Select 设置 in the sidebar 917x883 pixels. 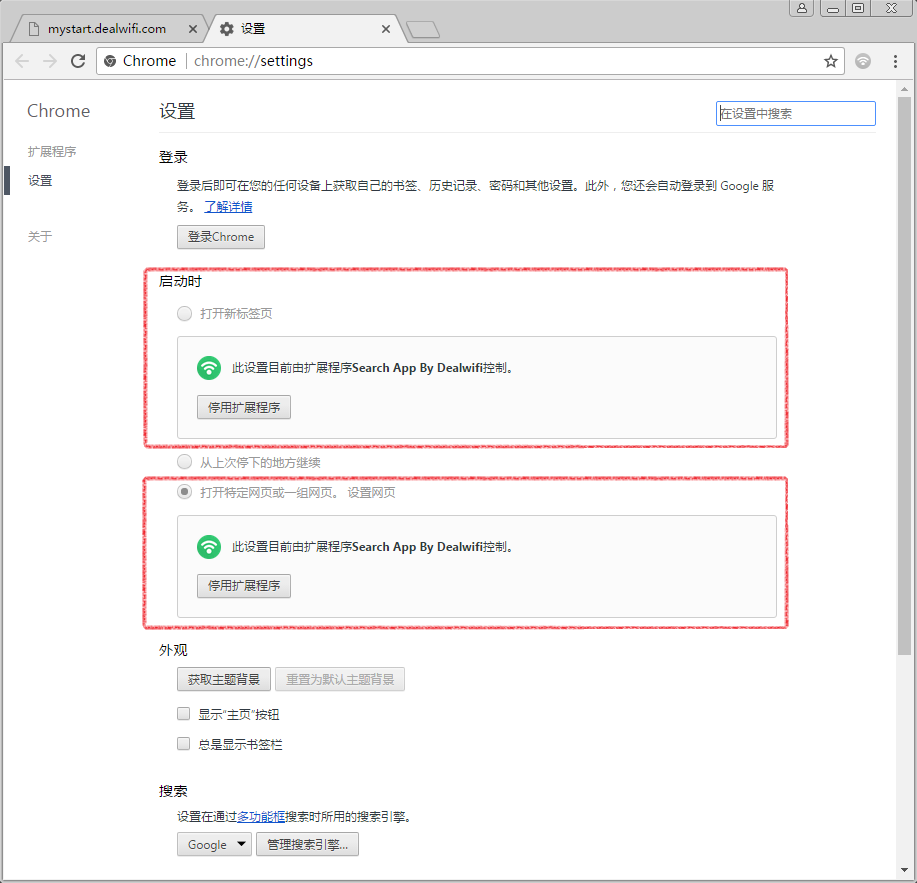pyautogui.click(x=40, y=181)
